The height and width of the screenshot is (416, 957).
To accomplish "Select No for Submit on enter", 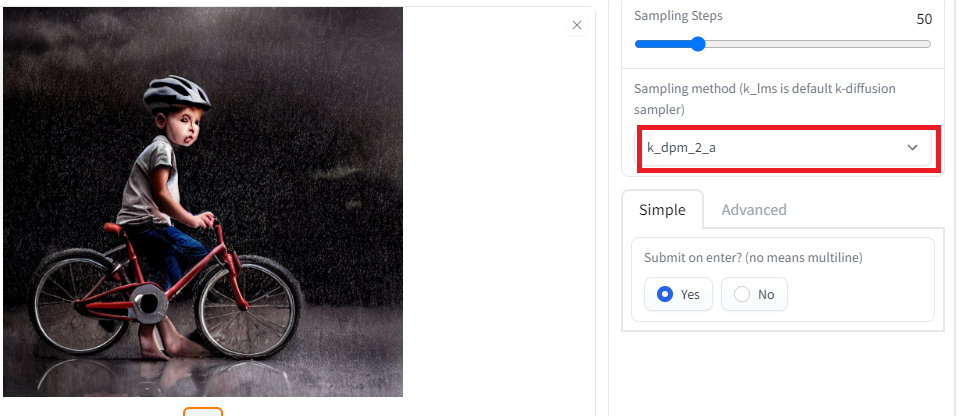I will [754, 294].
